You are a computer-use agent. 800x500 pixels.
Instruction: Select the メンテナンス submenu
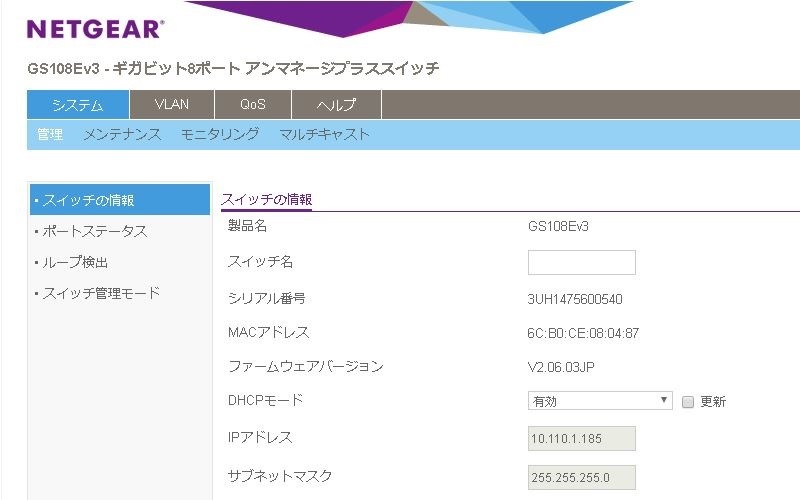click(122, 135)
